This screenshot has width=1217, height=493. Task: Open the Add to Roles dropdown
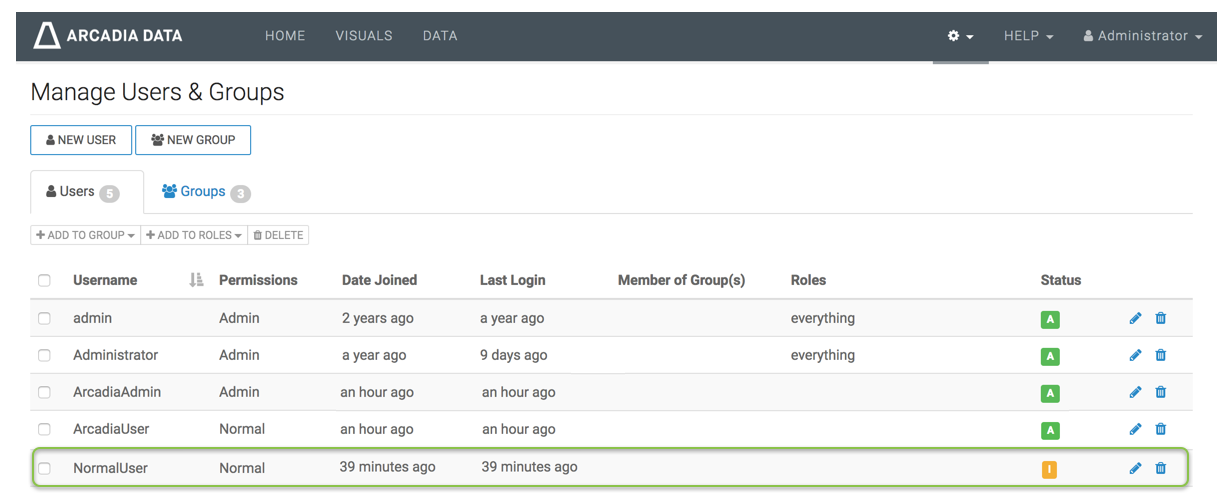point(194,235)
